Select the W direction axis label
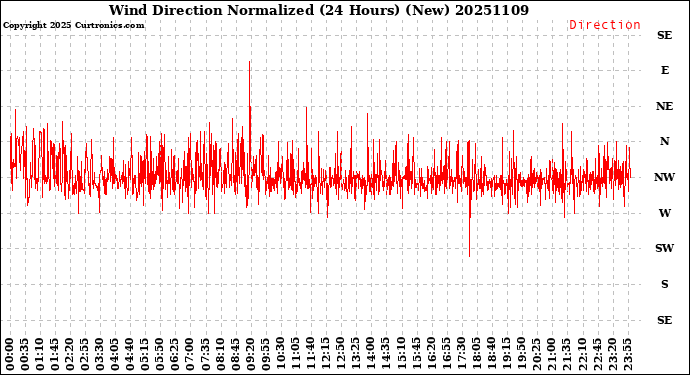Screen dimensions: 690x375 [x=664, y=213]
